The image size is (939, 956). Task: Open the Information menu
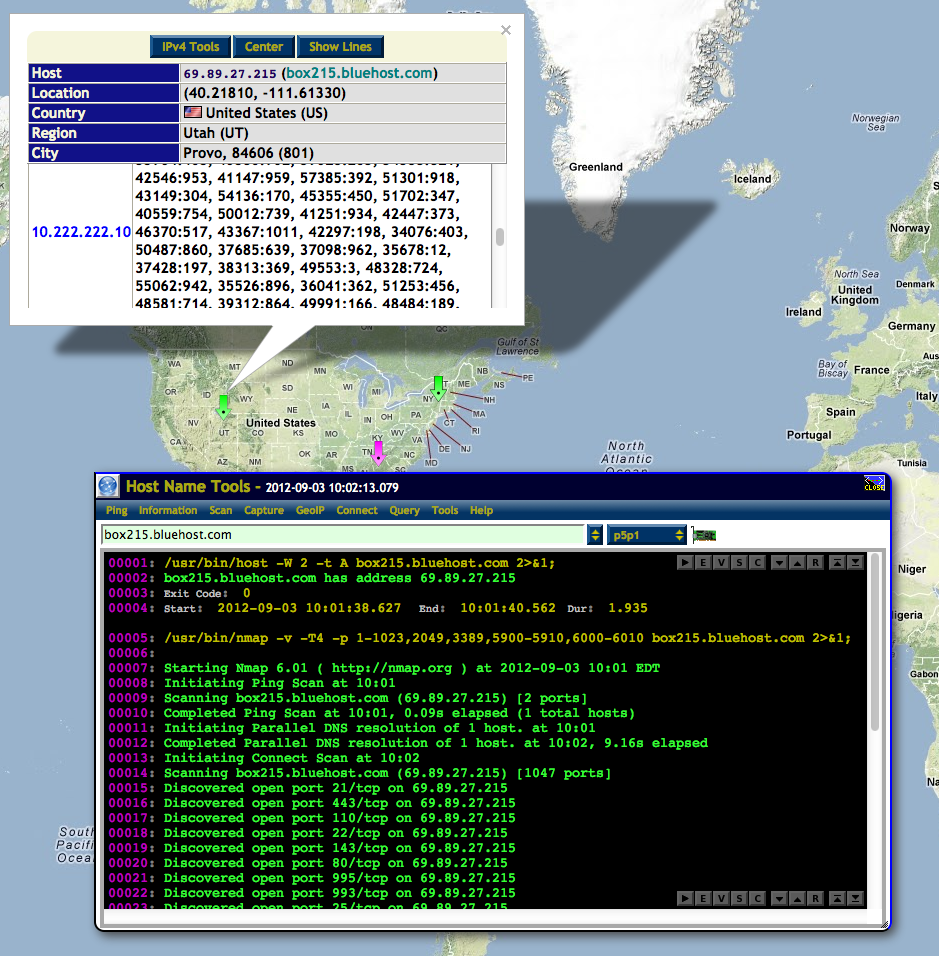pyautogui.click(x=168, y=510)
